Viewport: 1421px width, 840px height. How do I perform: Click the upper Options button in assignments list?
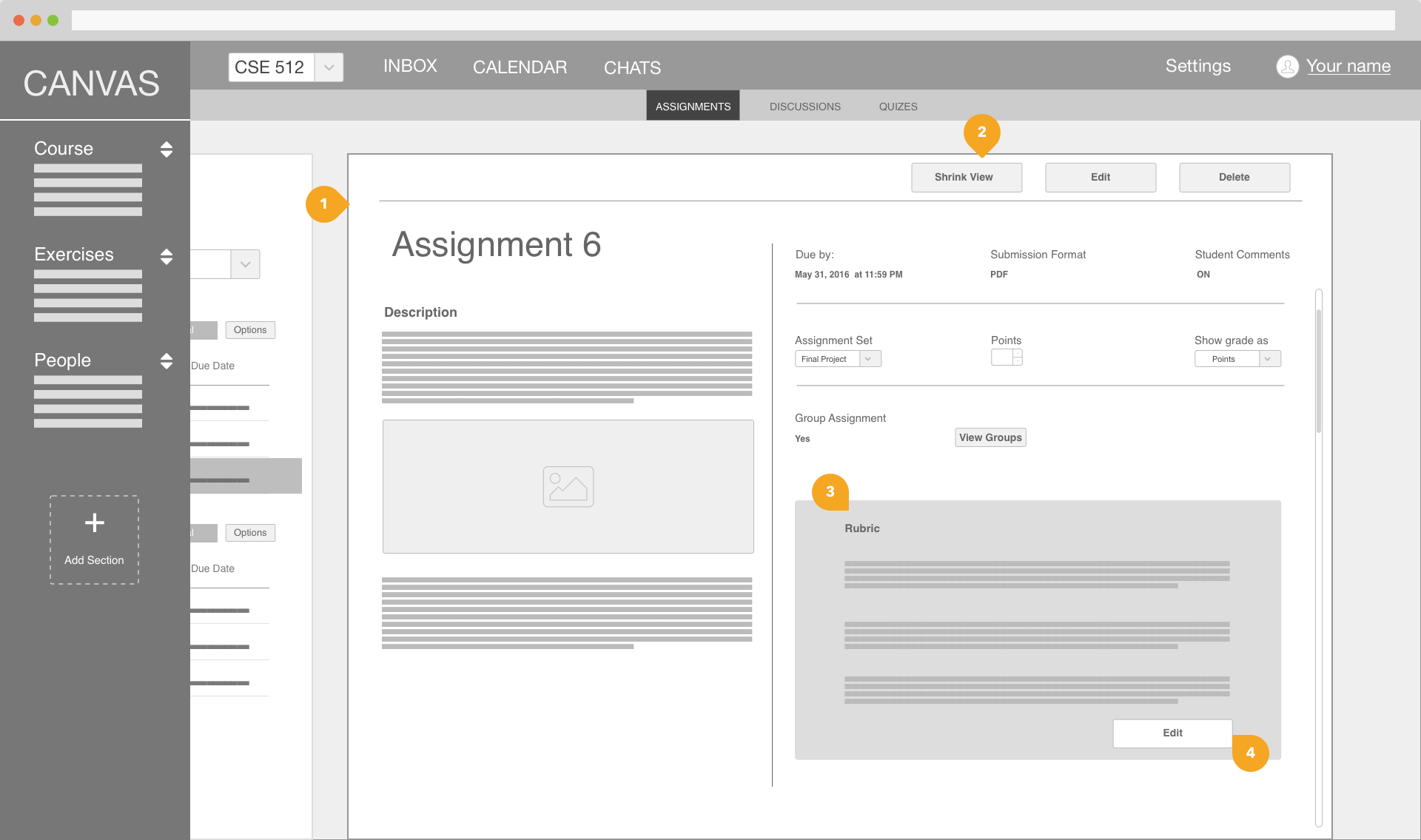click(x=250, y=330)
